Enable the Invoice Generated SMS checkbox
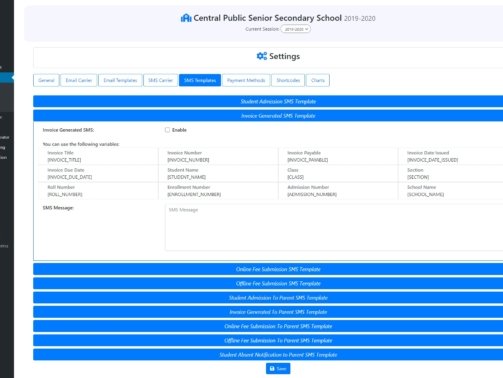Image resolution: width=503 pixels, height=378 pixels. [167, 130]
